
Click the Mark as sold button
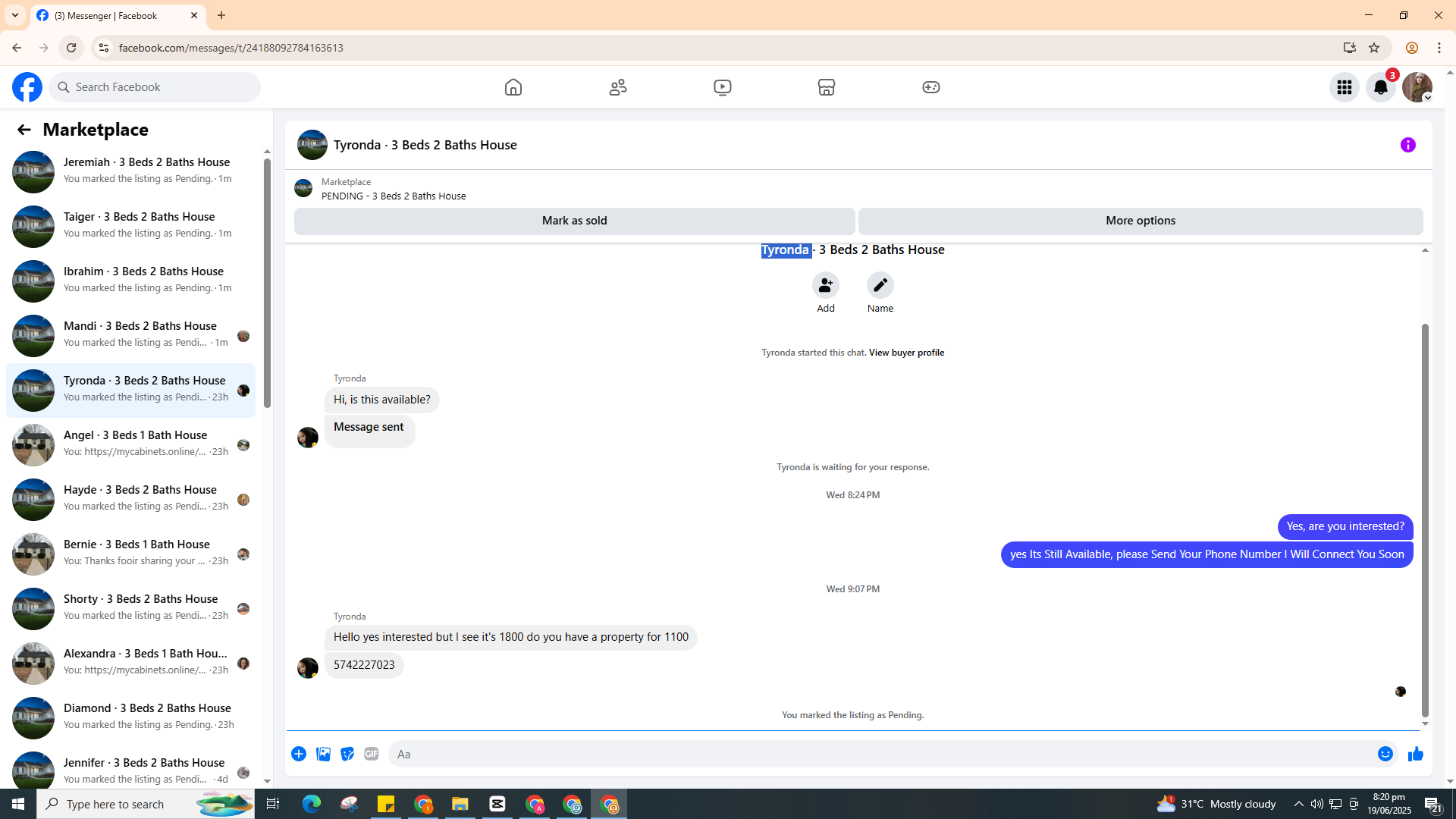(574, 221)
